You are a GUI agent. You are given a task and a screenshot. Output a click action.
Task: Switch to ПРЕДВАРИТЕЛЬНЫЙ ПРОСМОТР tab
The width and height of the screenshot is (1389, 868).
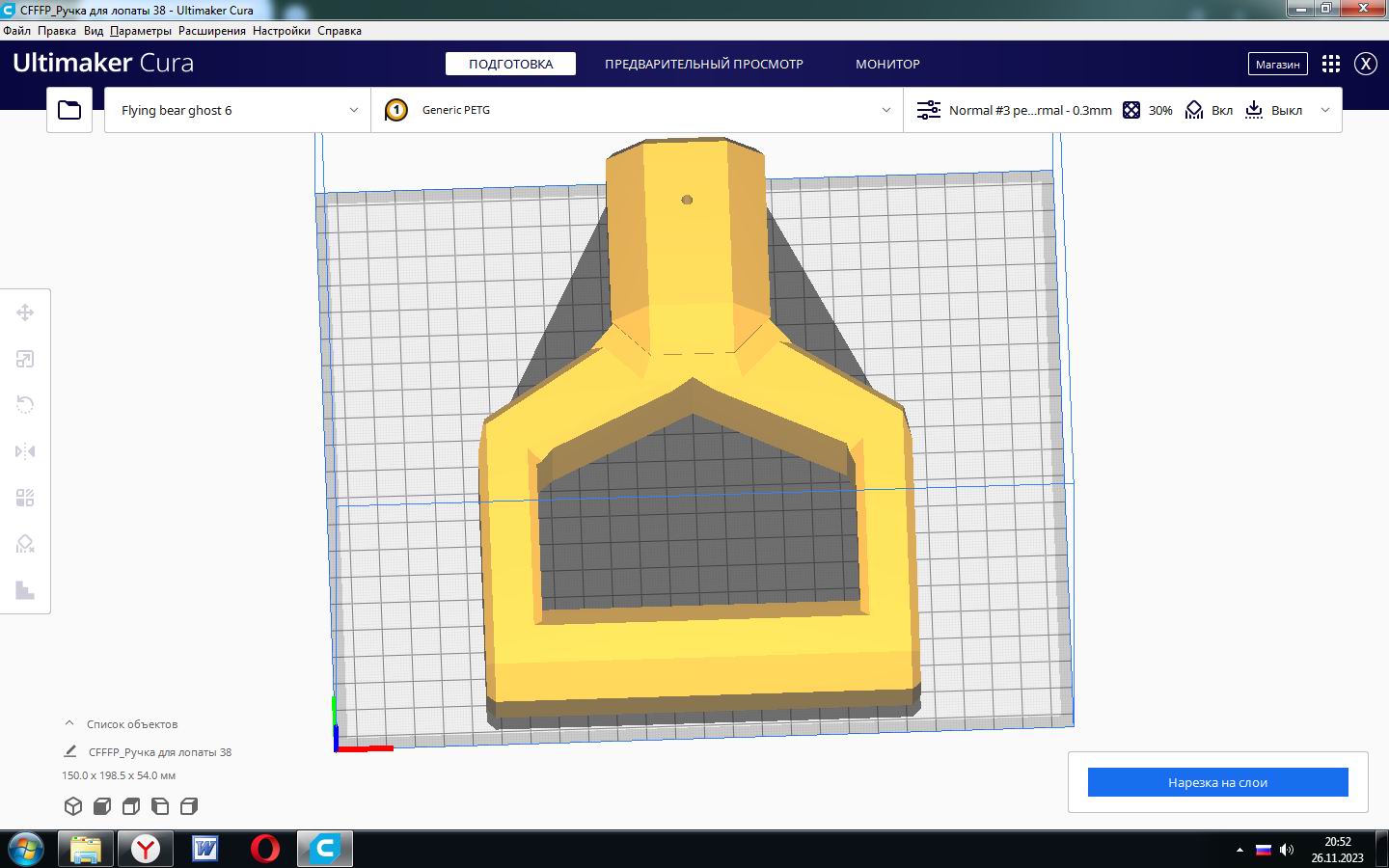coord(704,64)
